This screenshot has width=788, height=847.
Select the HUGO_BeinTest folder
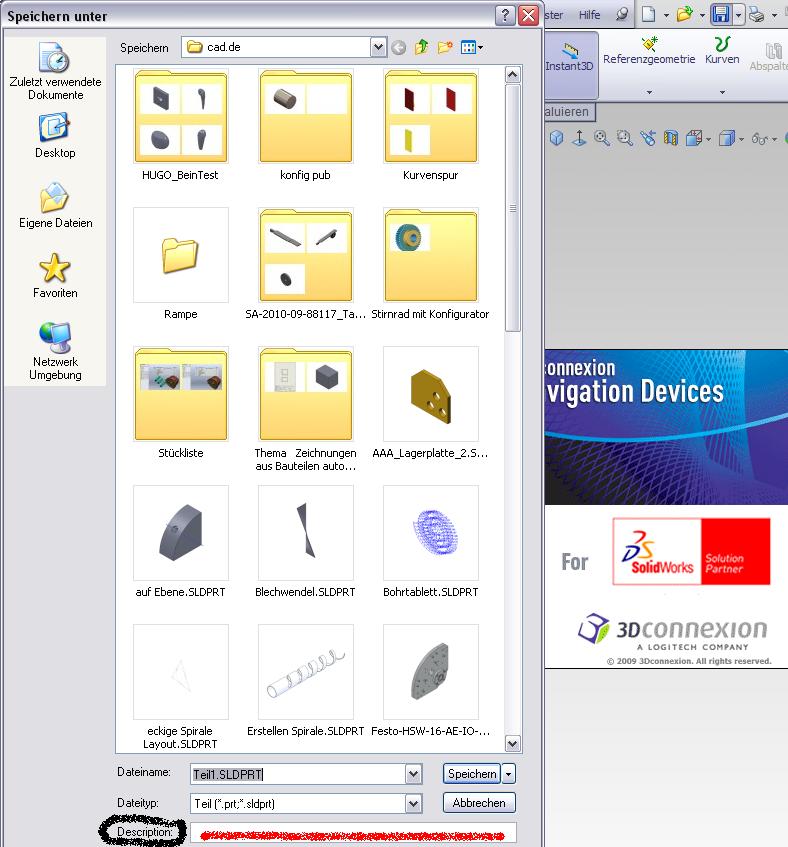(x=180, y=125)
